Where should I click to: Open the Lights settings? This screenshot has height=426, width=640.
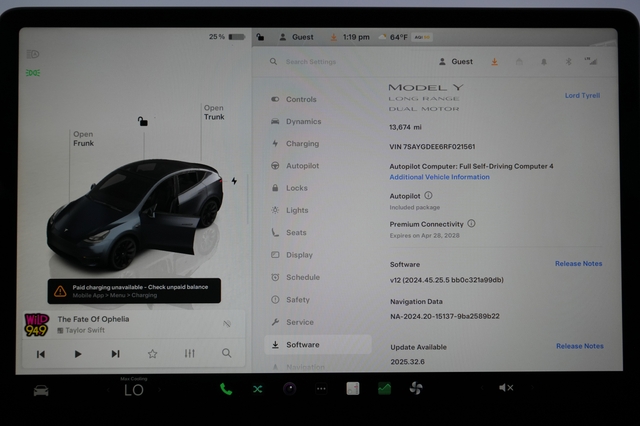tap(297, 210)
